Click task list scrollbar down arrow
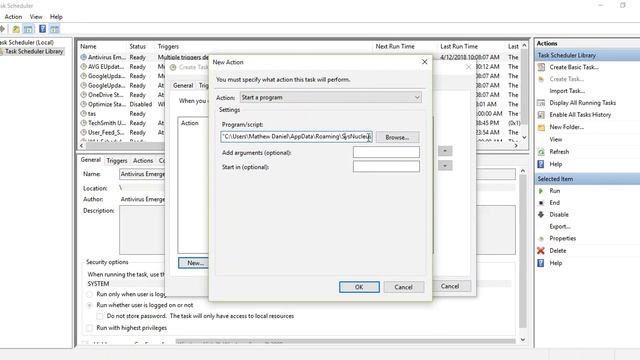The image size is (640, 360). click(524, 137)
